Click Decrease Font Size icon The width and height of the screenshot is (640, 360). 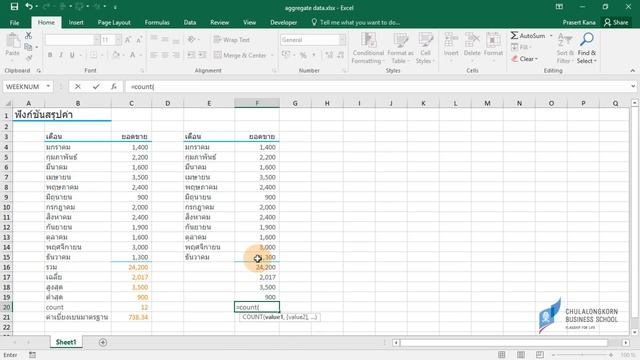(x=139, y=40)
